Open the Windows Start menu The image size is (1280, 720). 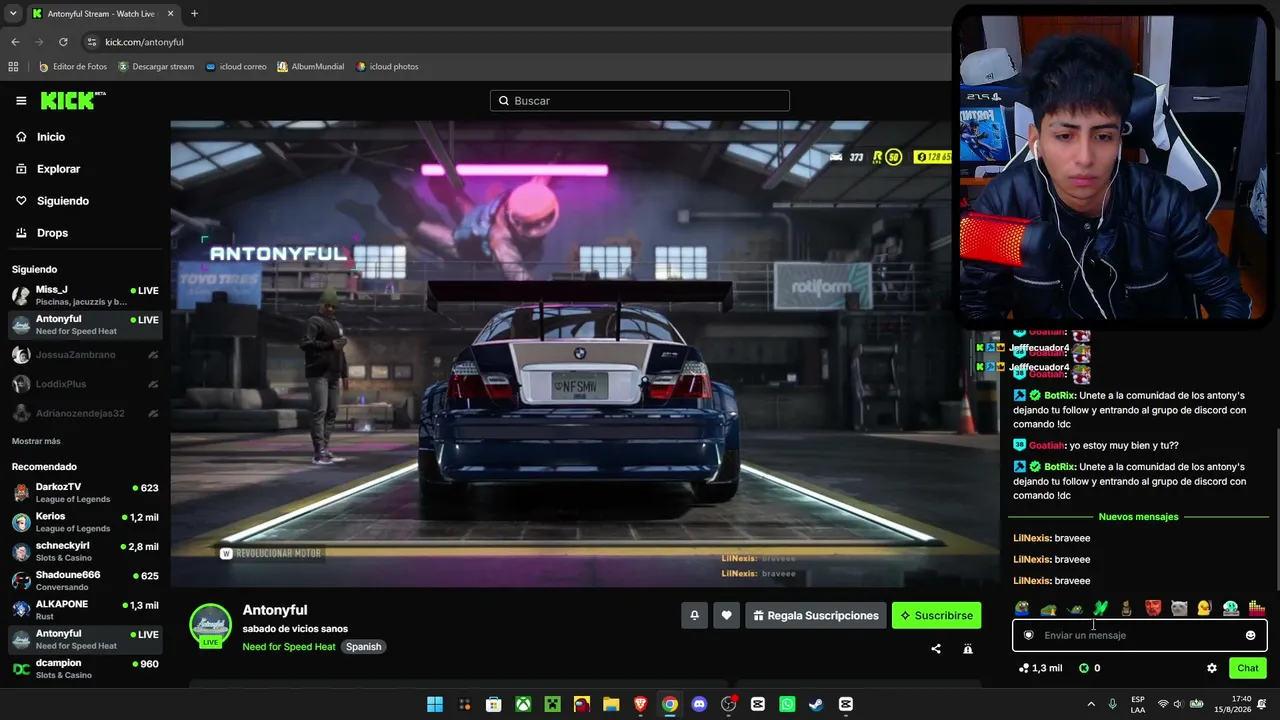435,704
